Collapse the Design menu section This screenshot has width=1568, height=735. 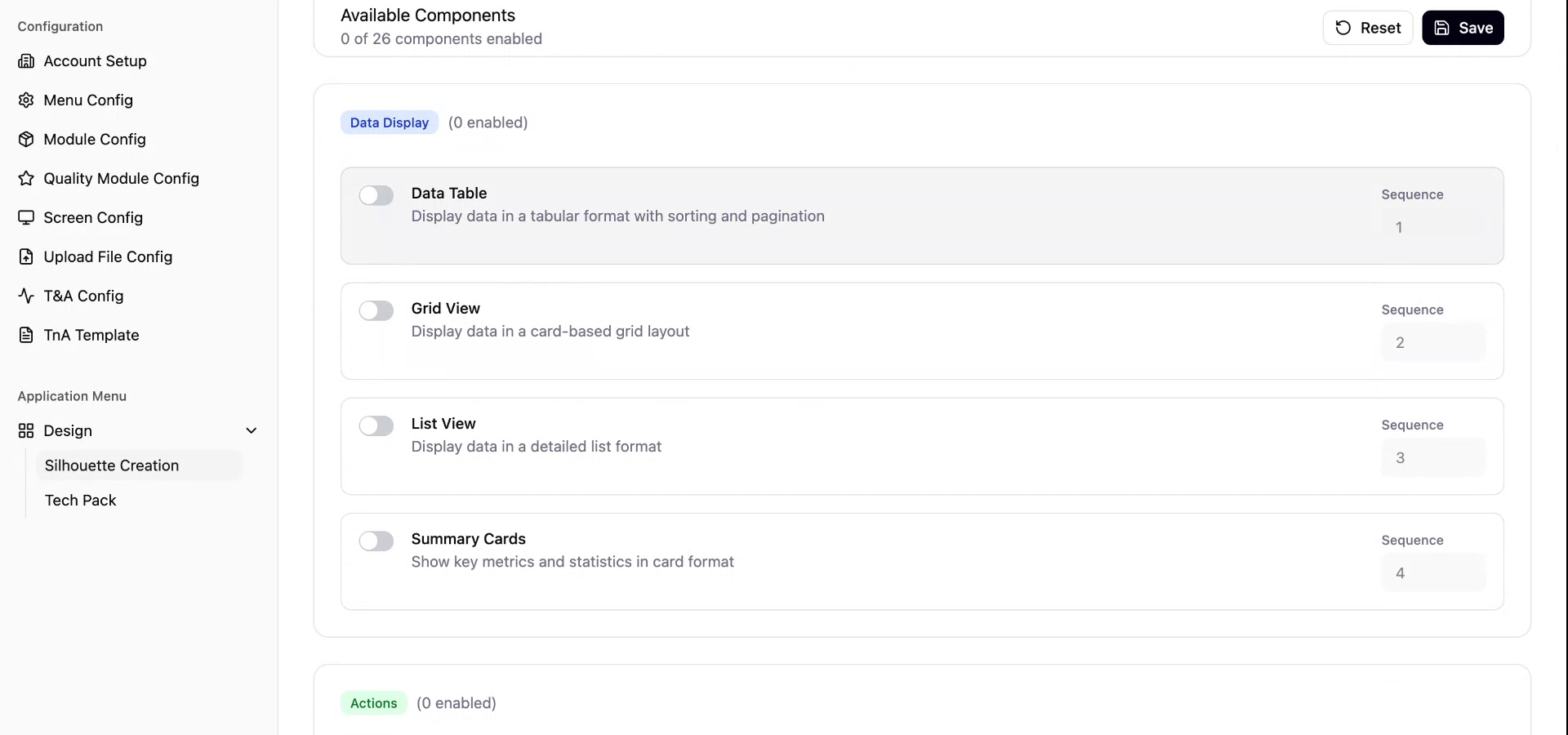[x=252, y=430]
